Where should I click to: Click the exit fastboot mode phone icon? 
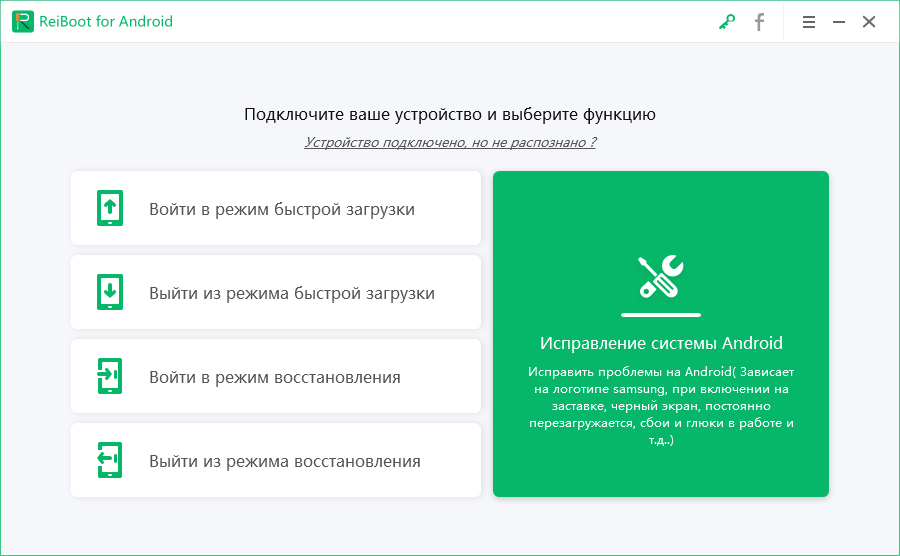pos(110,292)
